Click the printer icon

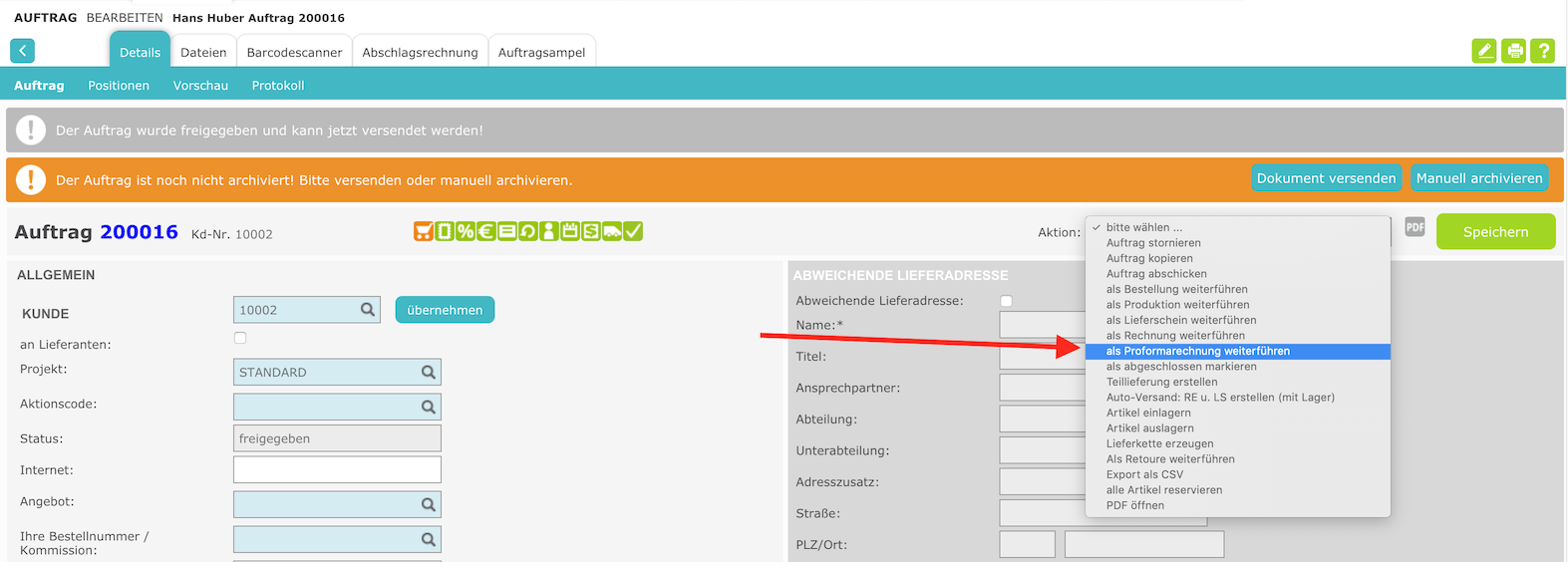tap(1513, 51)
